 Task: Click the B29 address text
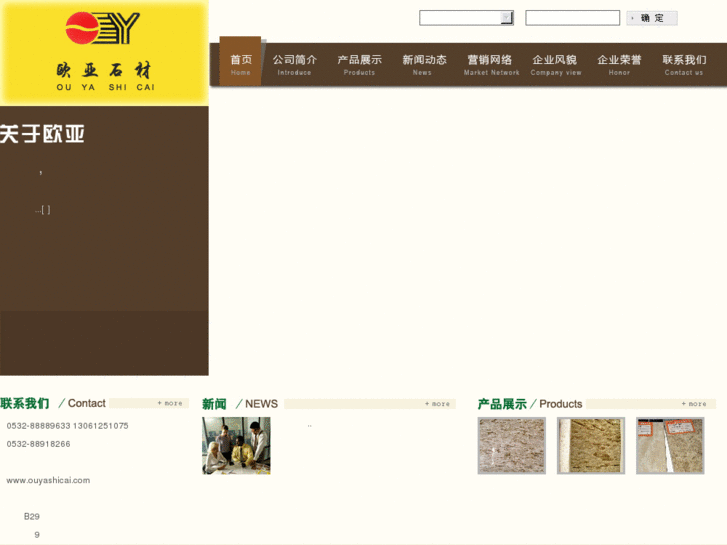point(32,516)
